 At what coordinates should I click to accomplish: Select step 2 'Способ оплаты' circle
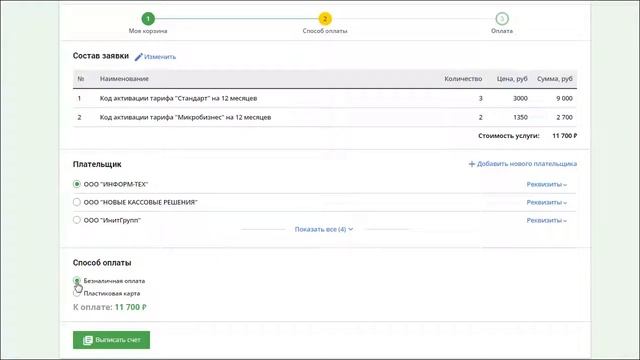pyautogui.click(x=325, y=19)
